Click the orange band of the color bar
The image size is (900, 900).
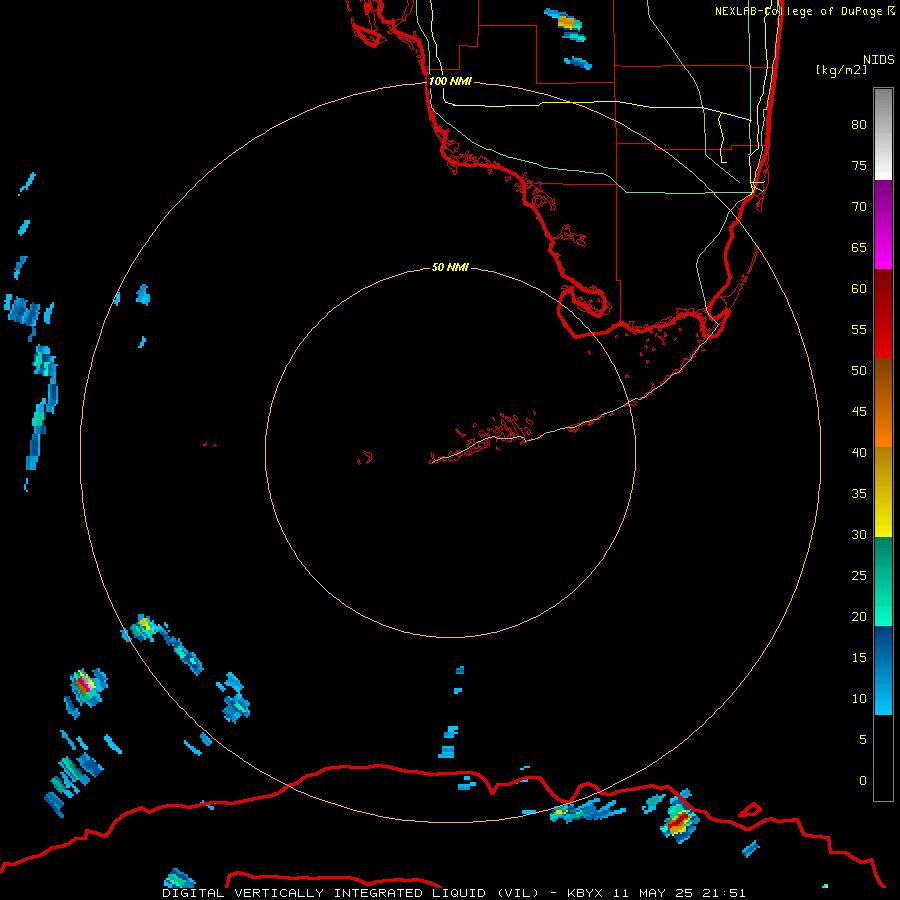tap(883, 402)
